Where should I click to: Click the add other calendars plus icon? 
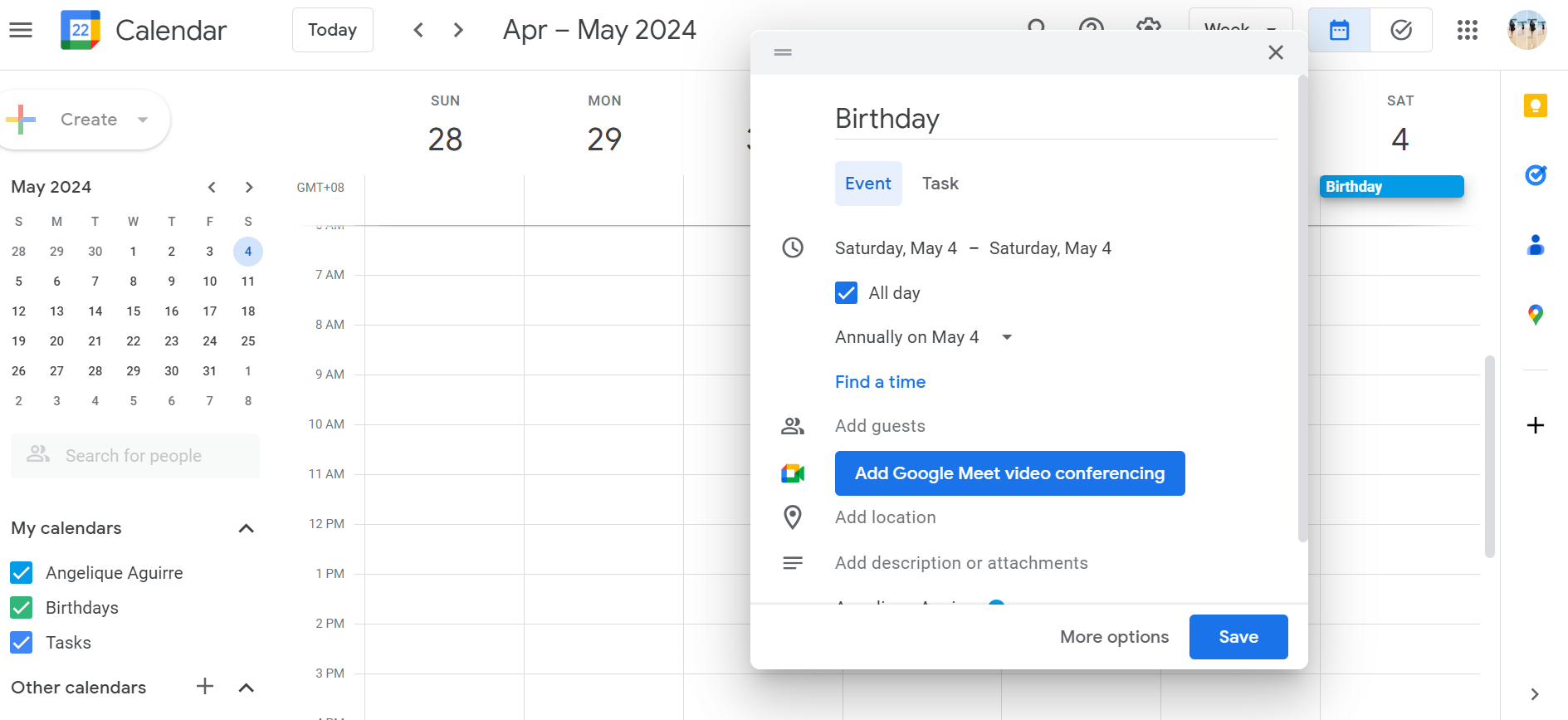coord(205,687)
